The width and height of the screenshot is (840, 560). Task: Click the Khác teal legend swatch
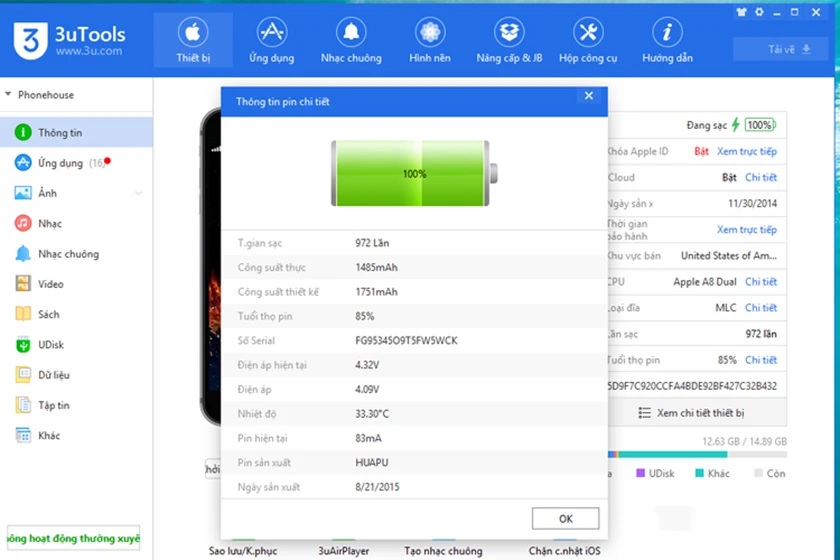(699, 473)
